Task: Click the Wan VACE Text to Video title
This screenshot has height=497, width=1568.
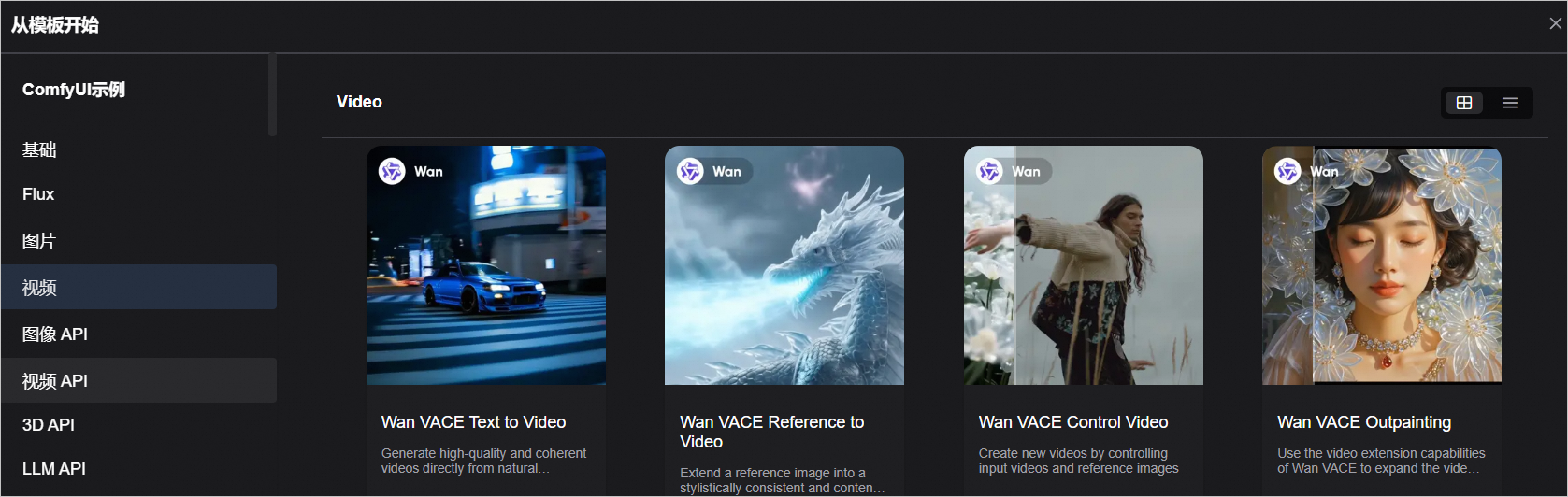Action: 473,422
